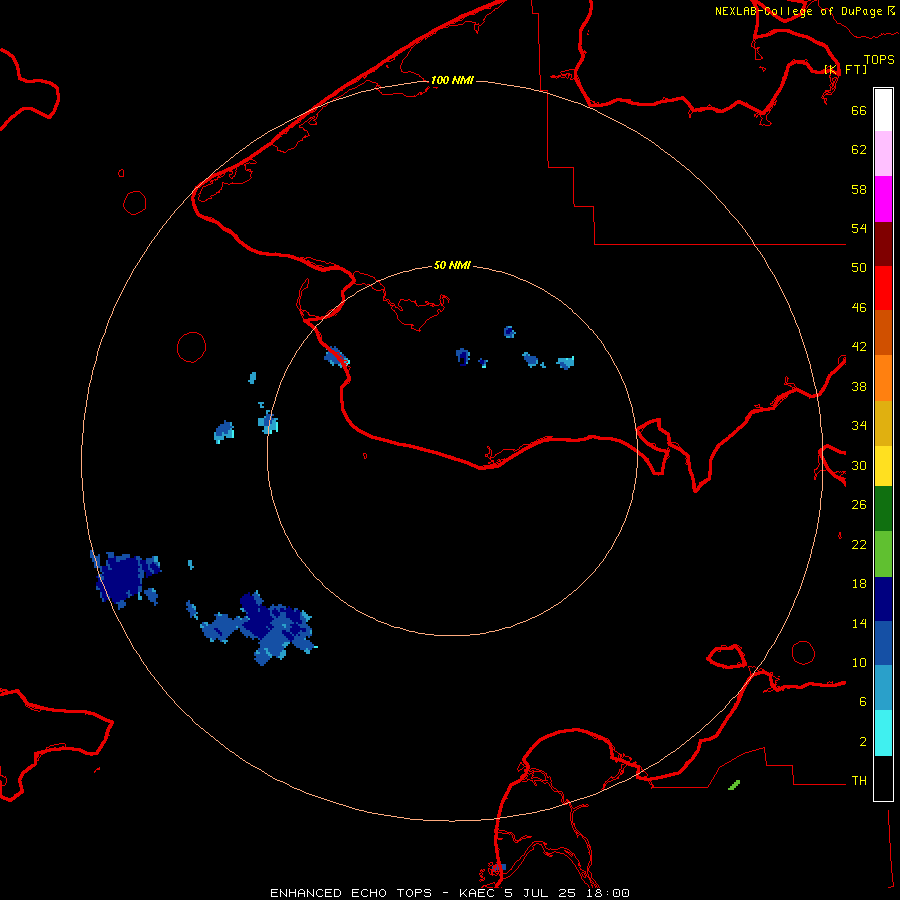Click the K FT units label
900x900 pixels.
846,69
